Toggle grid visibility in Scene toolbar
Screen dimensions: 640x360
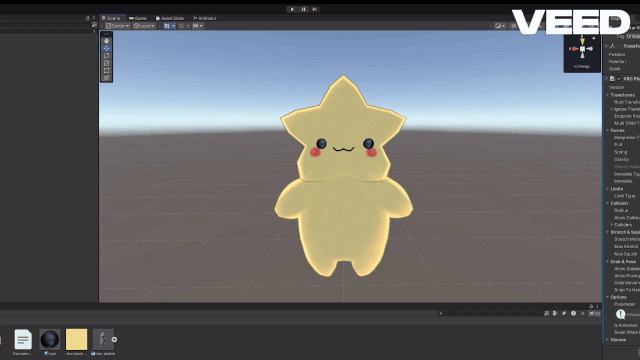pyautogui.click(x=167, y=26)
